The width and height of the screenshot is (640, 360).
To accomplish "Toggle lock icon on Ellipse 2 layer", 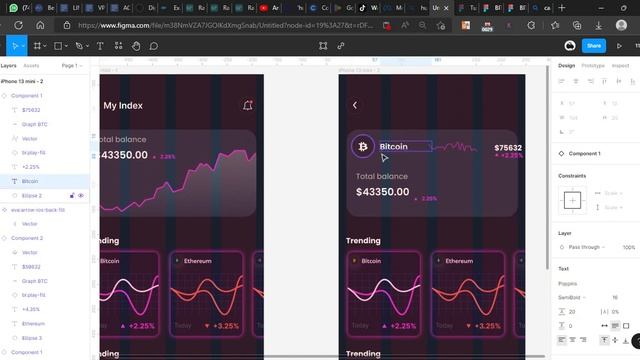I will point(72,196).
